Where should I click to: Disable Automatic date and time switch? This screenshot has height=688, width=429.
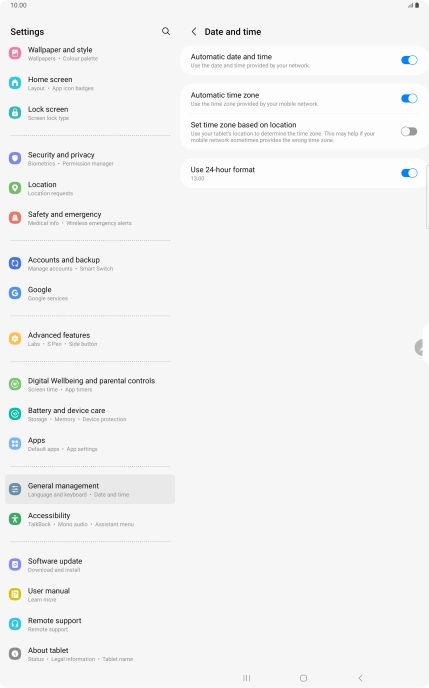click(409, 60)
